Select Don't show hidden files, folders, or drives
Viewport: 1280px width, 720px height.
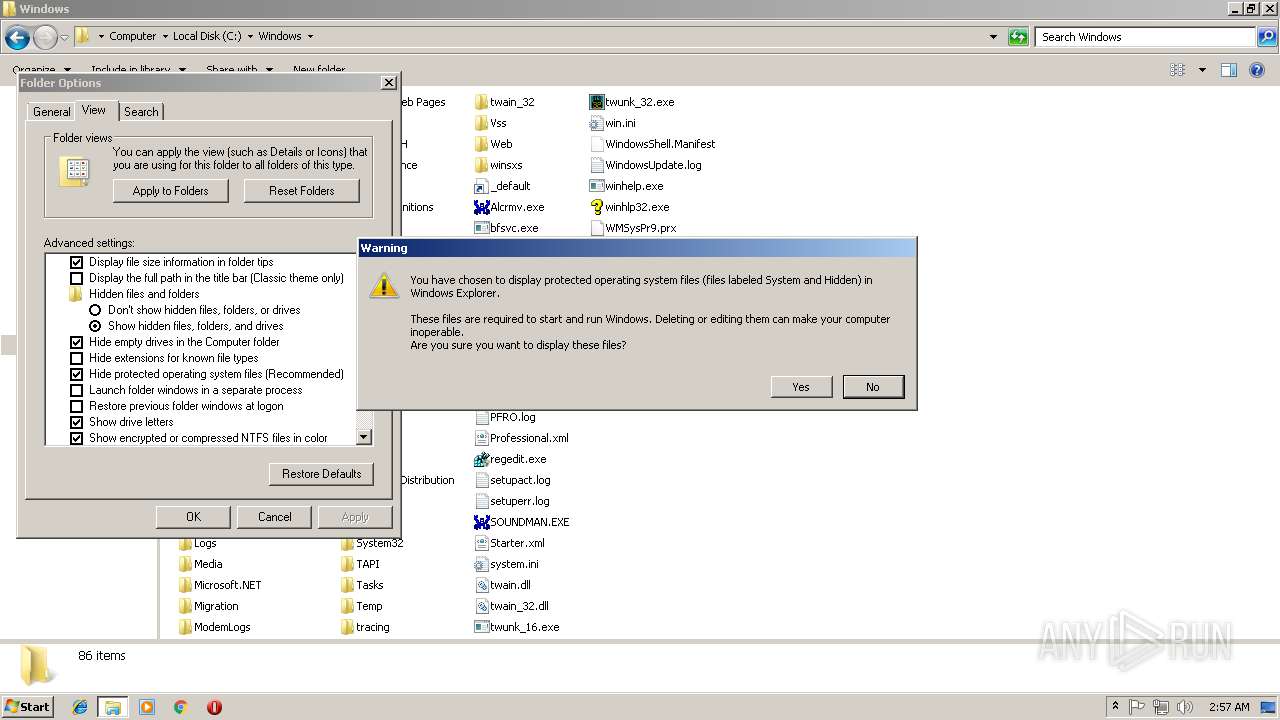[95, 310]
